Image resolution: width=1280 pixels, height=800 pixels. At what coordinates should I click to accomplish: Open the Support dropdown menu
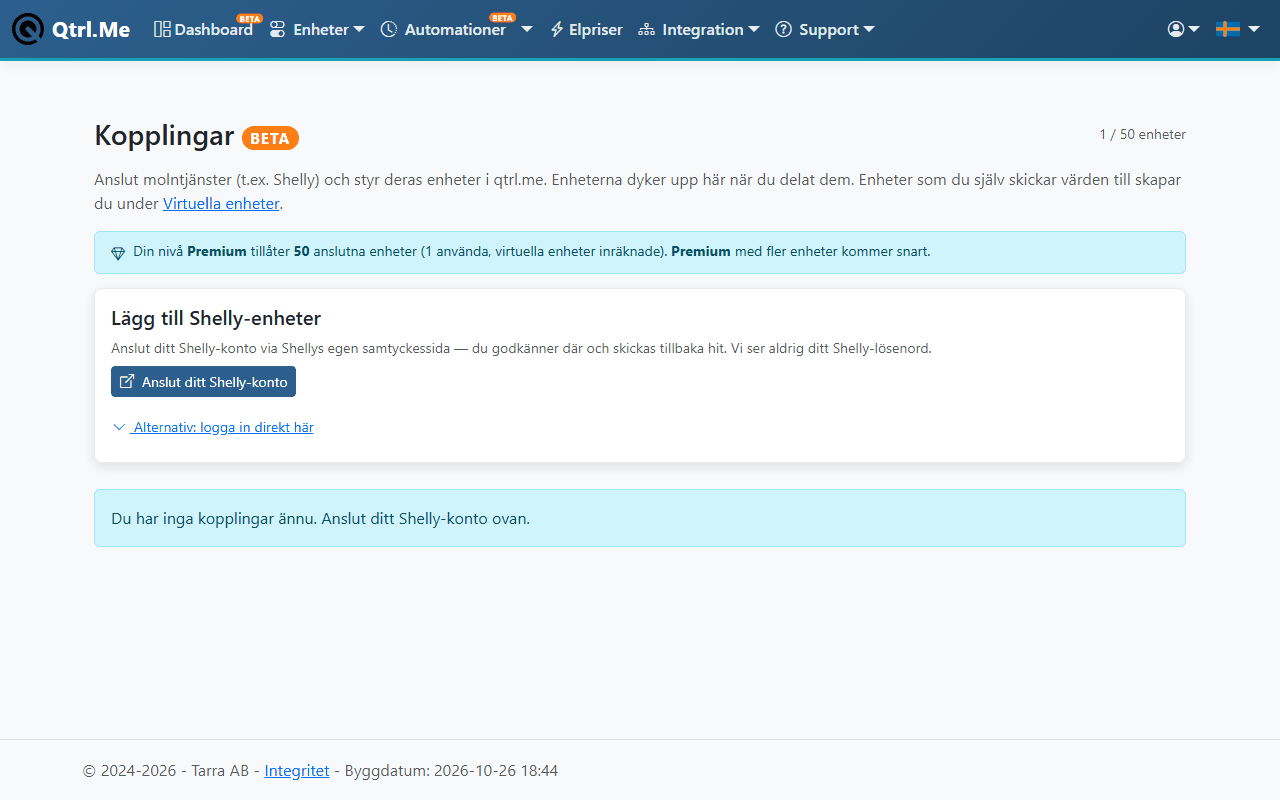coord(825,29)
